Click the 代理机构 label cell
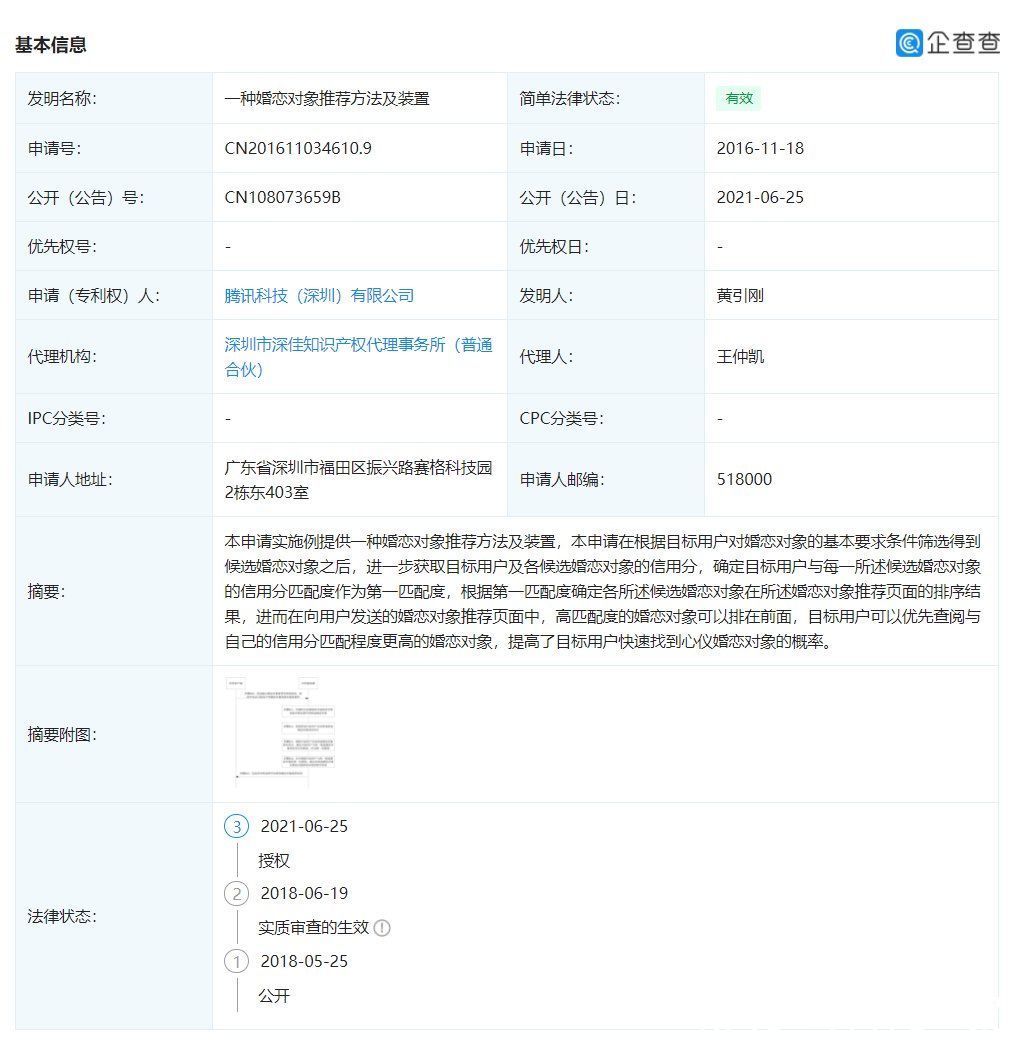This screenshot has width=1013, height=1046. (114, 357)
